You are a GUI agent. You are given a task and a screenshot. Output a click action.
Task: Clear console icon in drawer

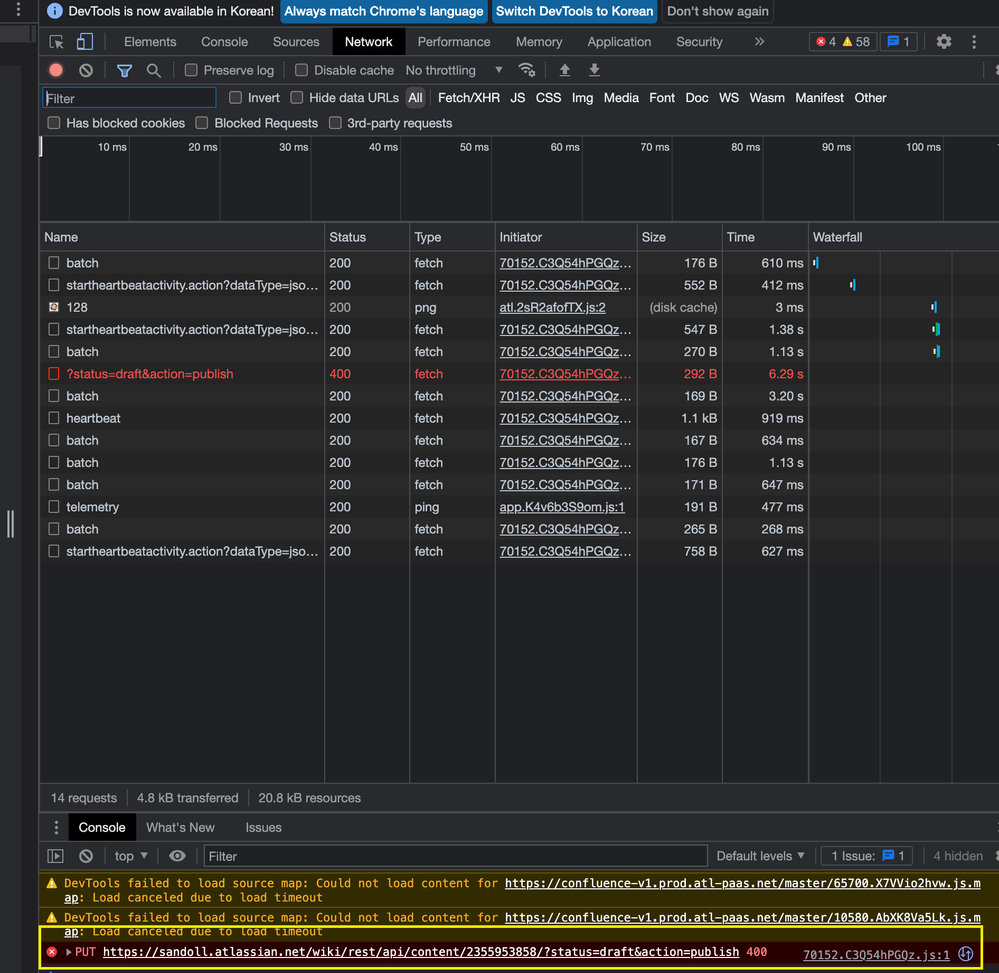[86, 856]
